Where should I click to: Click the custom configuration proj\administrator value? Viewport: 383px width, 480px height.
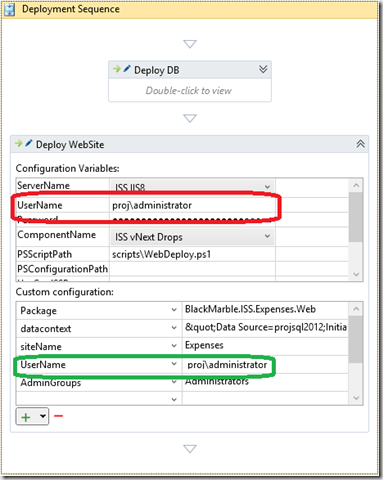click(x=227, y=365)
